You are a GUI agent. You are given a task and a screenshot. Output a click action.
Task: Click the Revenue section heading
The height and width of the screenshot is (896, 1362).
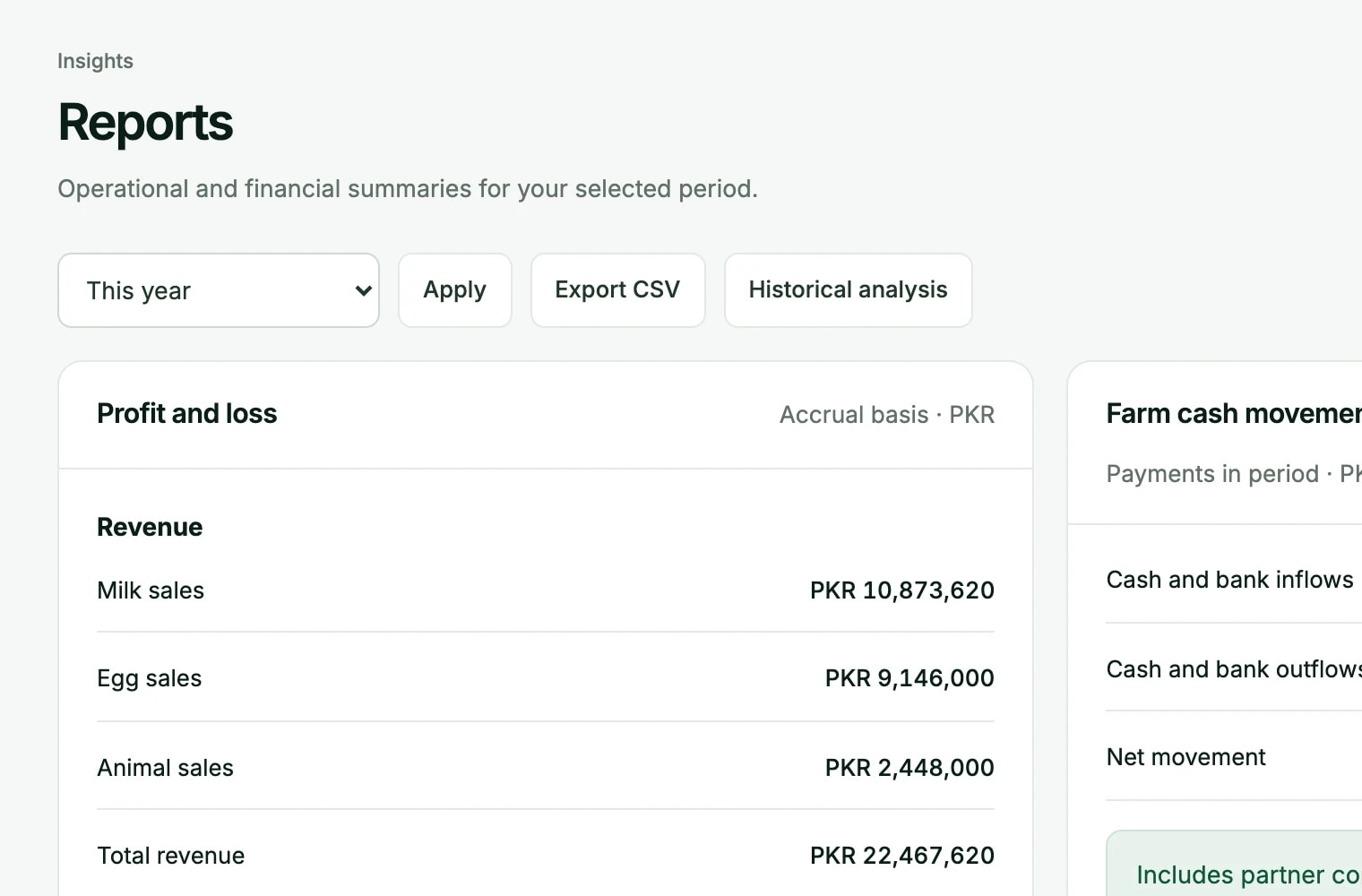point(150,527)
